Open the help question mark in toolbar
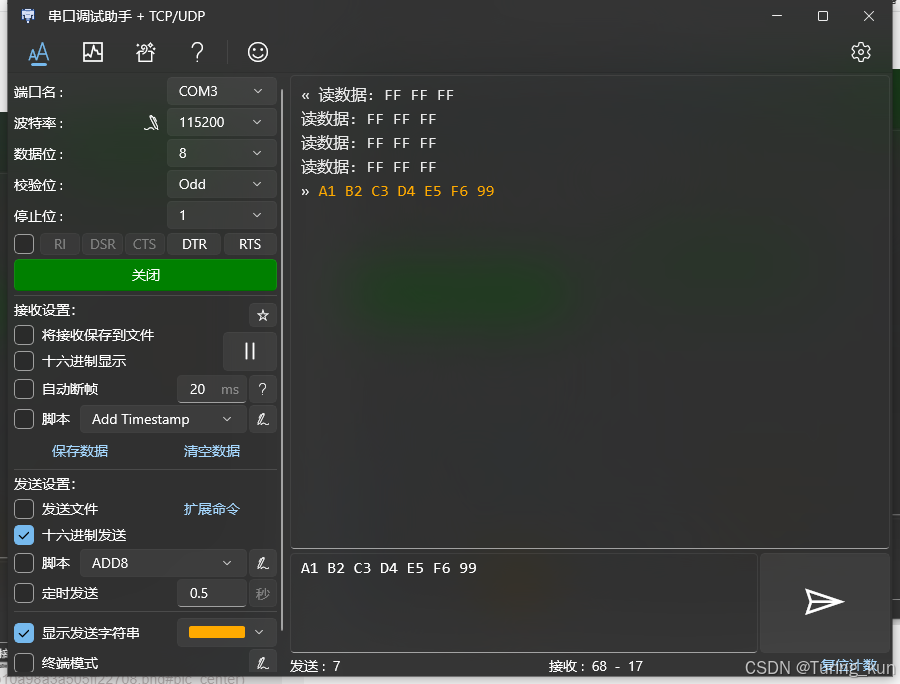 pos(197,52)
